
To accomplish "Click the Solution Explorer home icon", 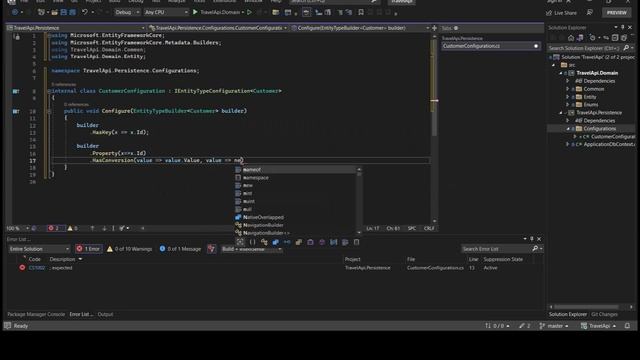I will 571,38.
